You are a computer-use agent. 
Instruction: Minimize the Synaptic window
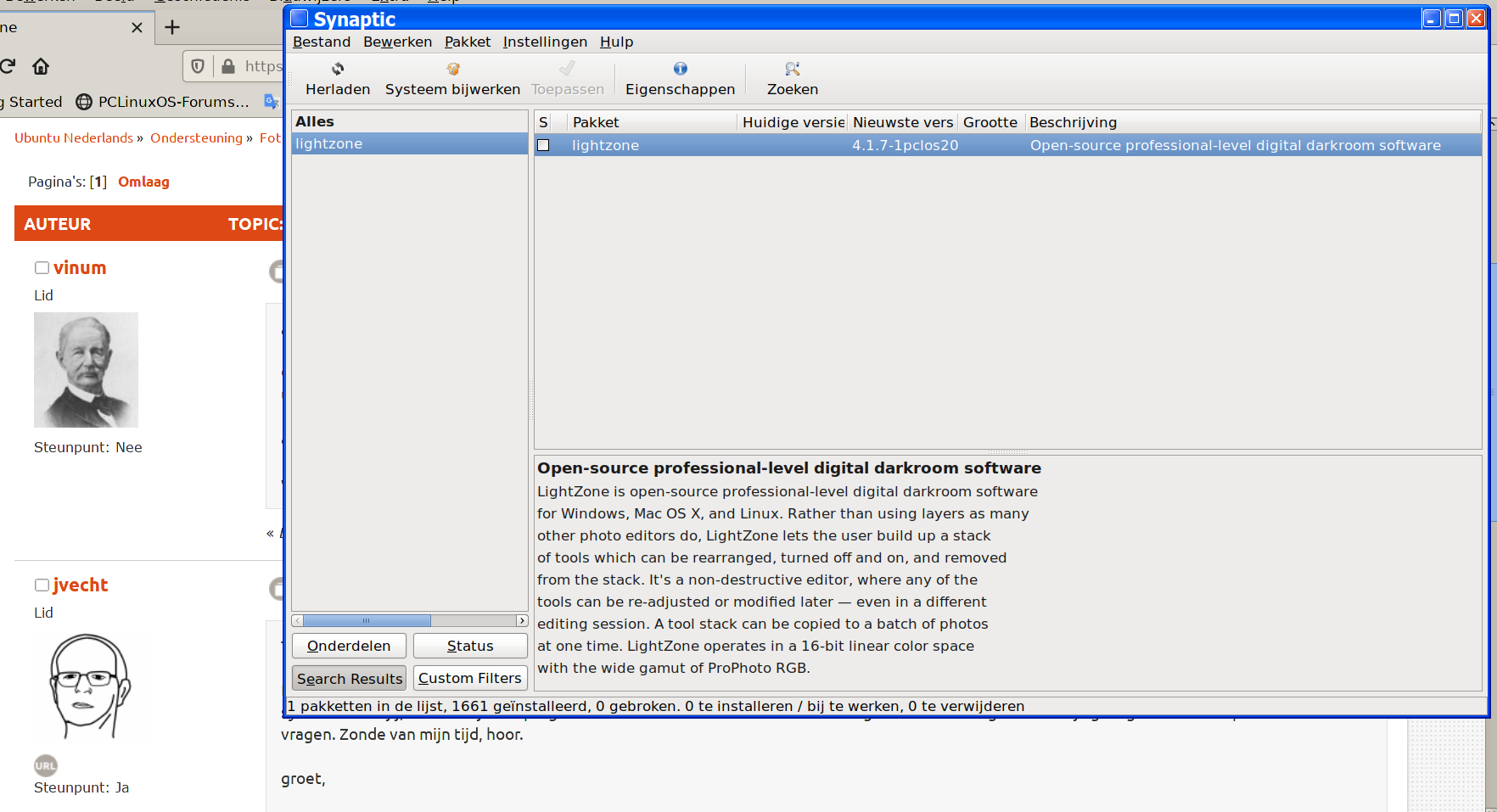(x=1432, y=19)
